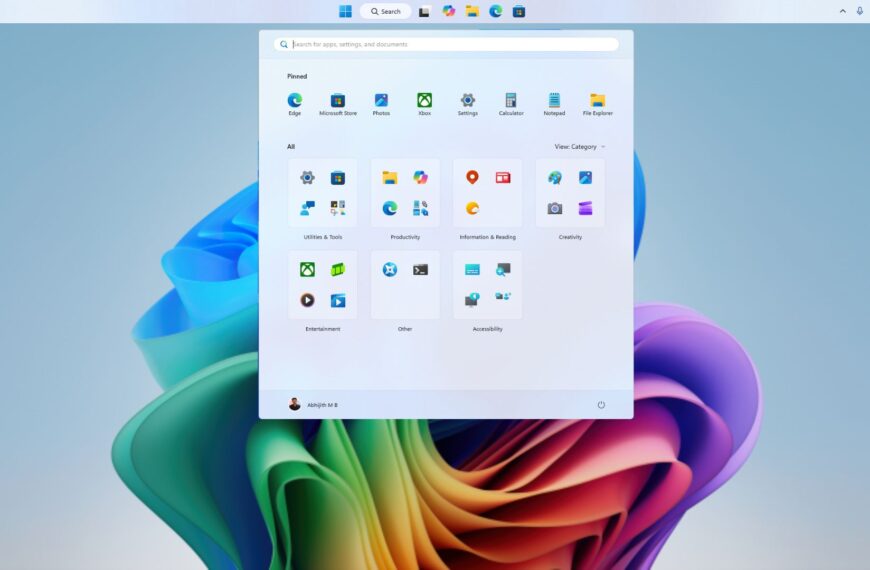
Task: Open File Explorer from the taskbar
Action: tap(472, 11)
